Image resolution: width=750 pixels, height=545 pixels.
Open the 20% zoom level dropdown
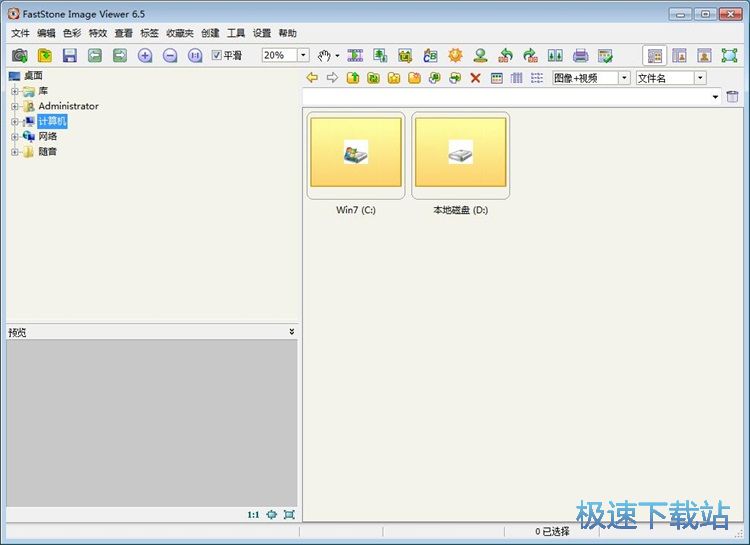pos(303,55)
